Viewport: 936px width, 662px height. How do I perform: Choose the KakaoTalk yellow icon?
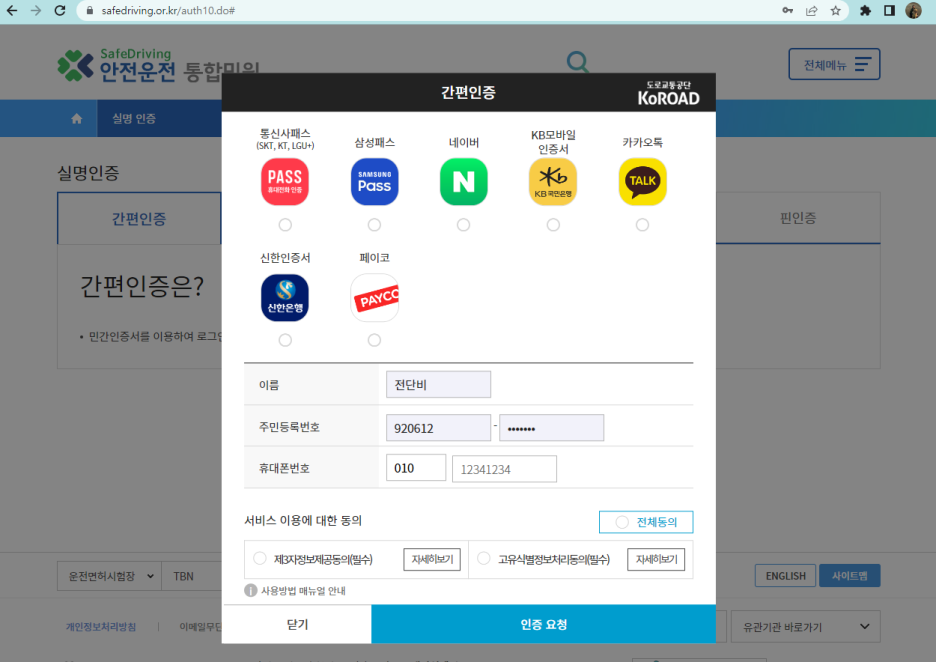click(x=642, y=181)
